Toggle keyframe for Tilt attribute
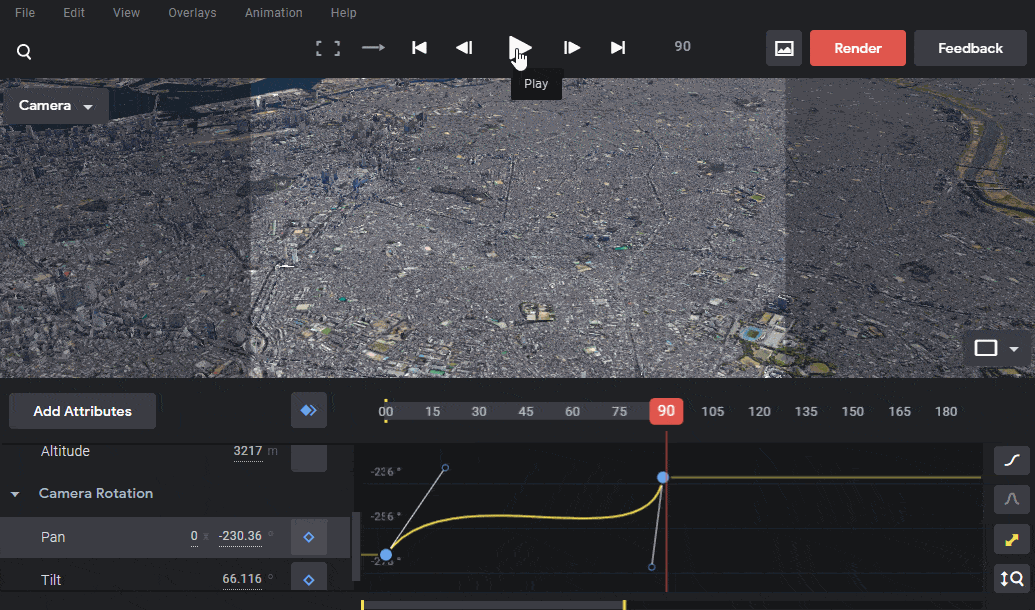Viewport: 1035px width, 610px height. [x=309, y=579]
